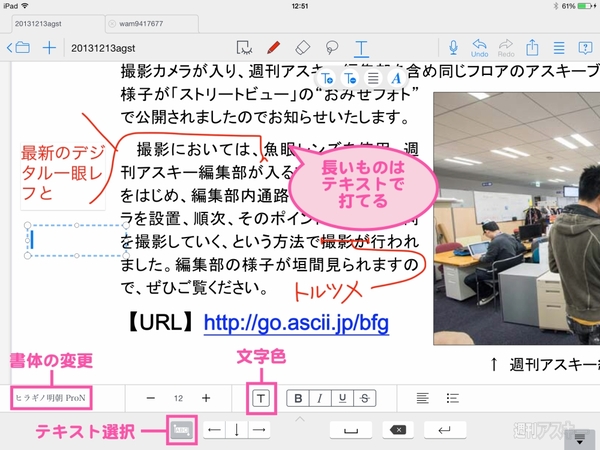This screenshot has width=600, height=450.
Task: Open the share export icon
Action: (532, 47)
